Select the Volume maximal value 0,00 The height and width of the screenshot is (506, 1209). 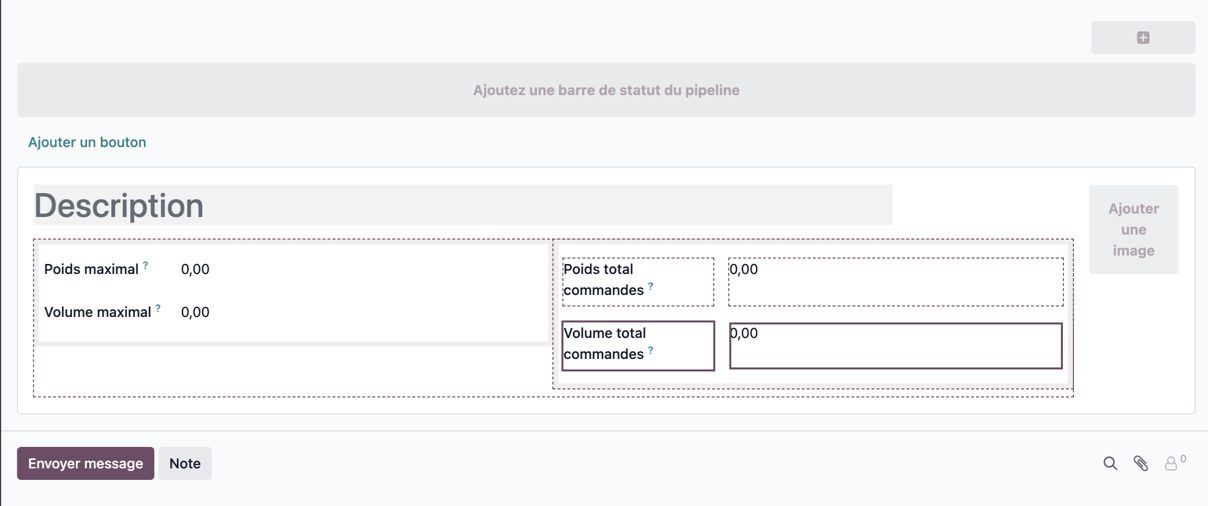click(195, 312)
